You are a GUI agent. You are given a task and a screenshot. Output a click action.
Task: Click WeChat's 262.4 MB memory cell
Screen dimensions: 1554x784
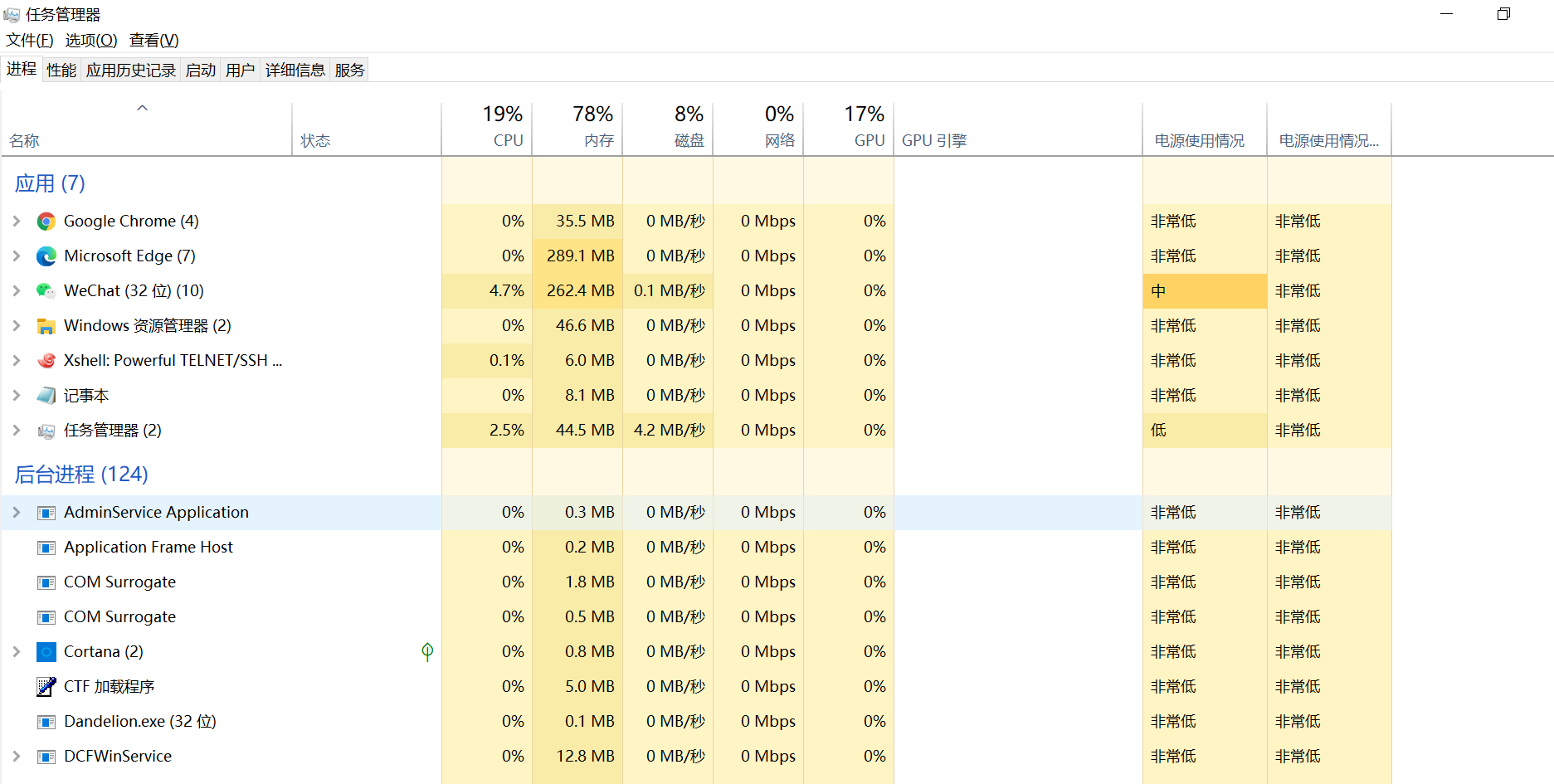point(577,291)
